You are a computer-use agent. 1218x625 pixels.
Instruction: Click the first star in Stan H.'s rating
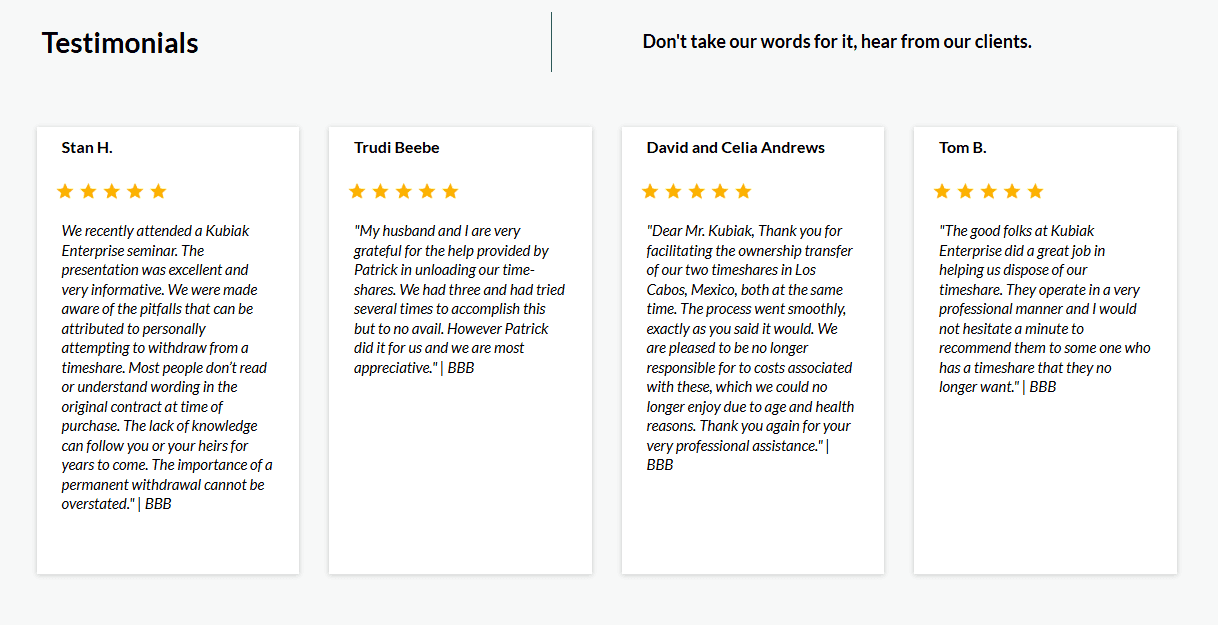point(65,191)
